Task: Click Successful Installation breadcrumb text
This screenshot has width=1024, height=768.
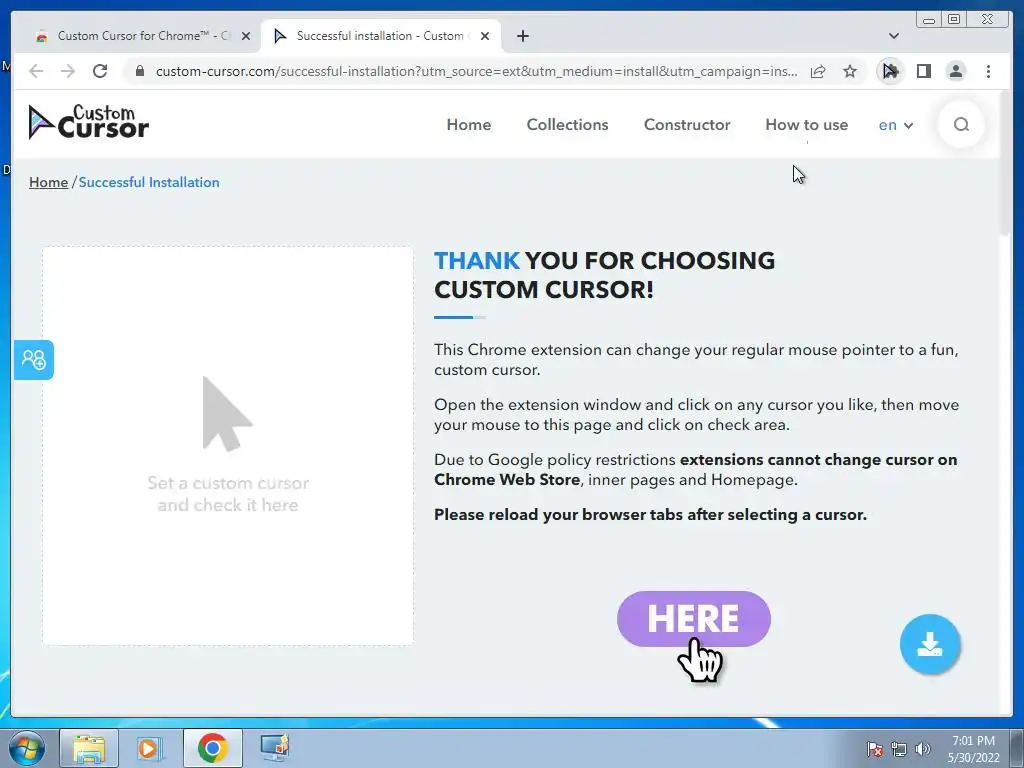Action: coord(149,182)
